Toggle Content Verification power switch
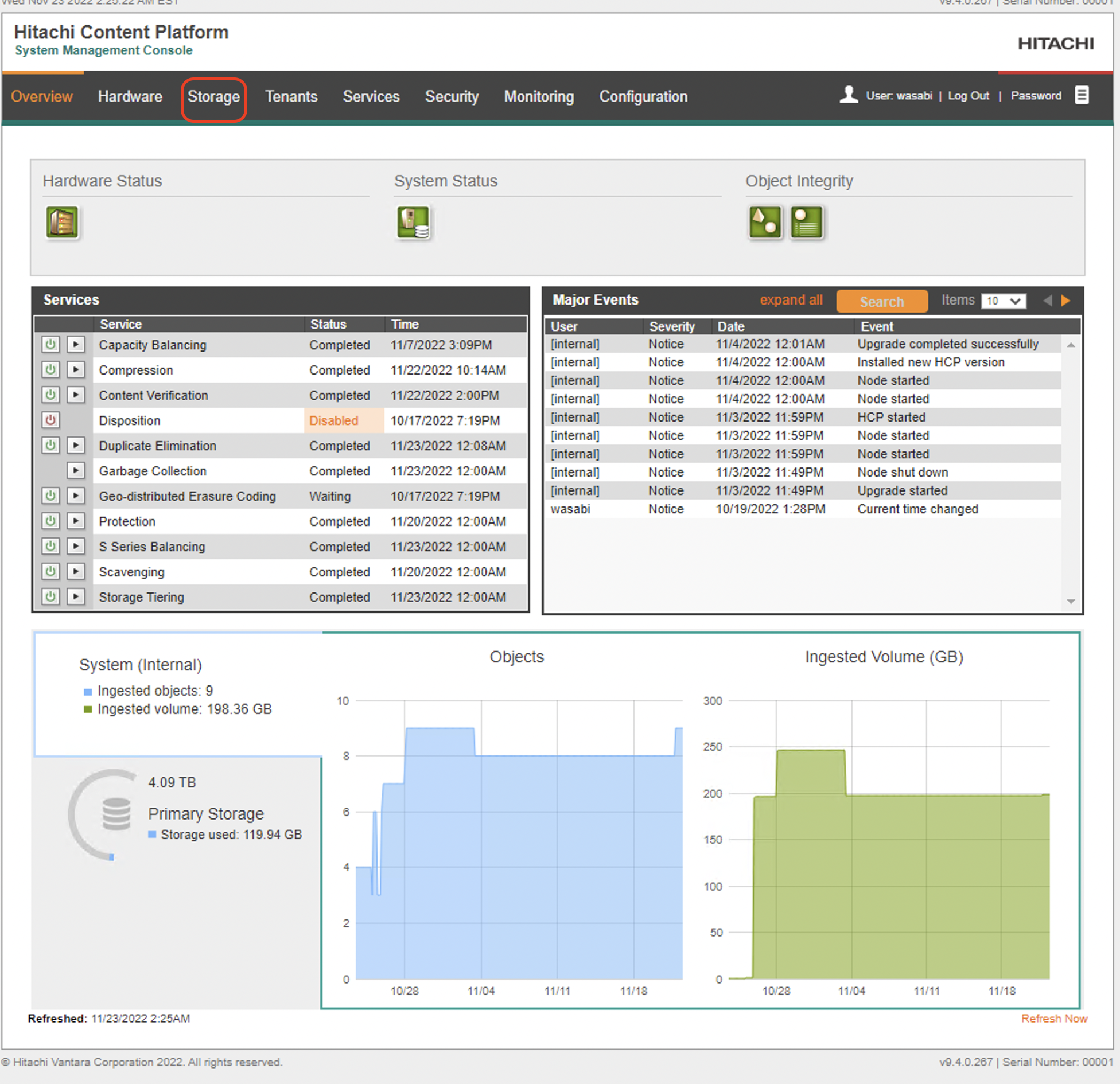1120x1084 pixels. click(50, 395)
